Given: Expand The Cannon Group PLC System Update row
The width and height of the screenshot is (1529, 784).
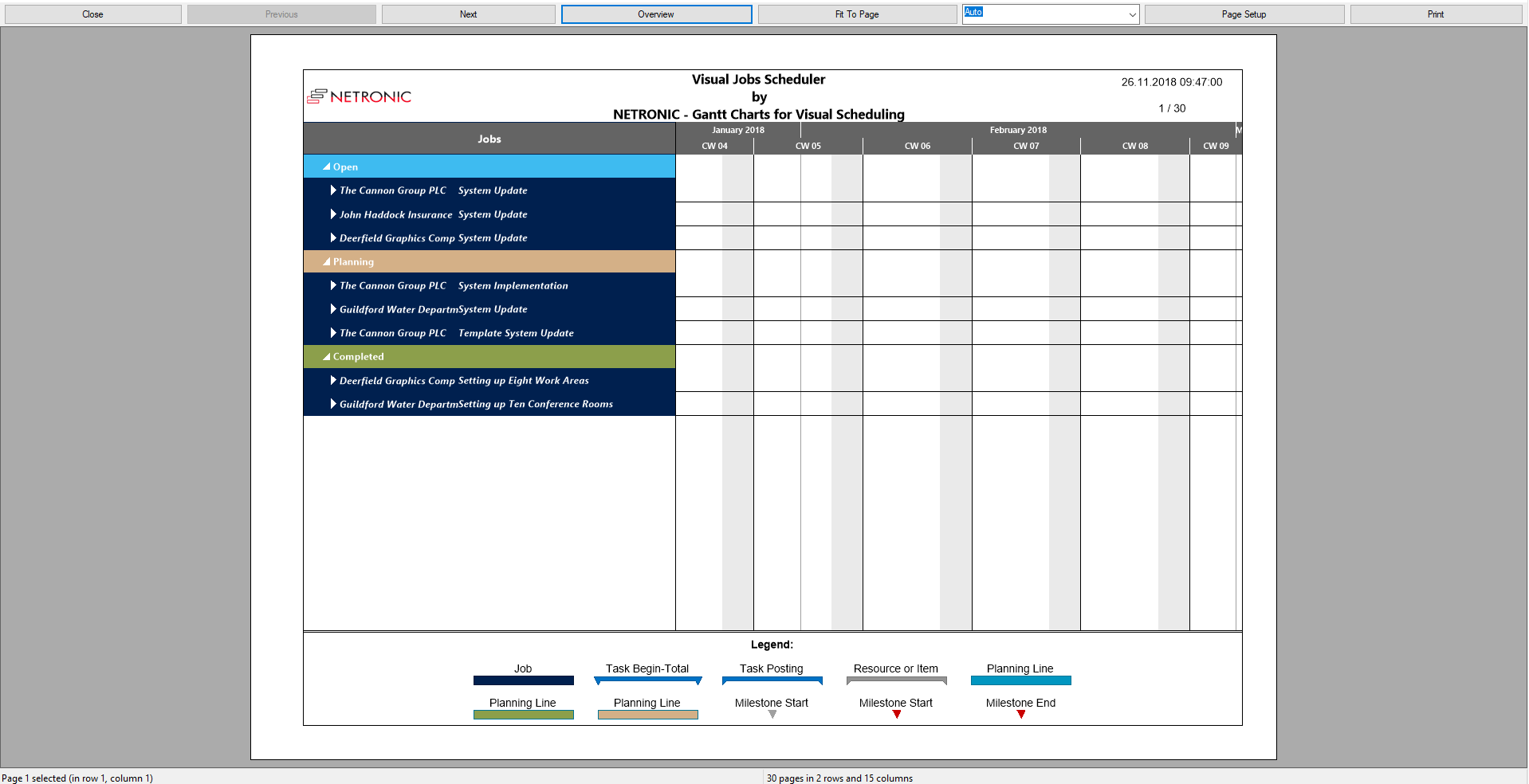Looking at the screenshot, I should pos(333,190).
